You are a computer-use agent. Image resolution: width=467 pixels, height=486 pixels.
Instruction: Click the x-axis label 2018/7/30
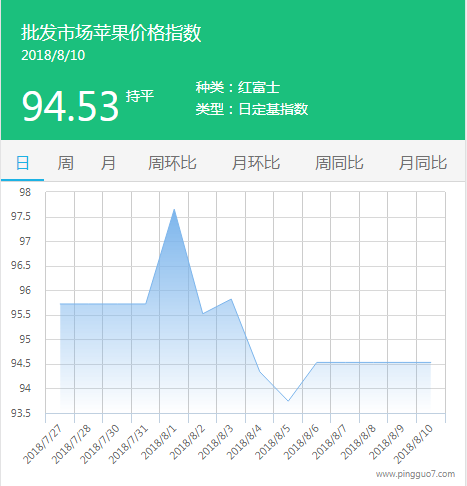point(99,444)
